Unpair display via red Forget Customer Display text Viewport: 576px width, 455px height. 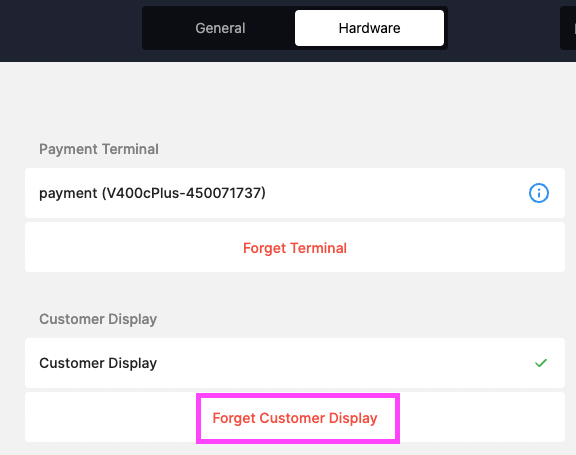click(x=295, y=418)
